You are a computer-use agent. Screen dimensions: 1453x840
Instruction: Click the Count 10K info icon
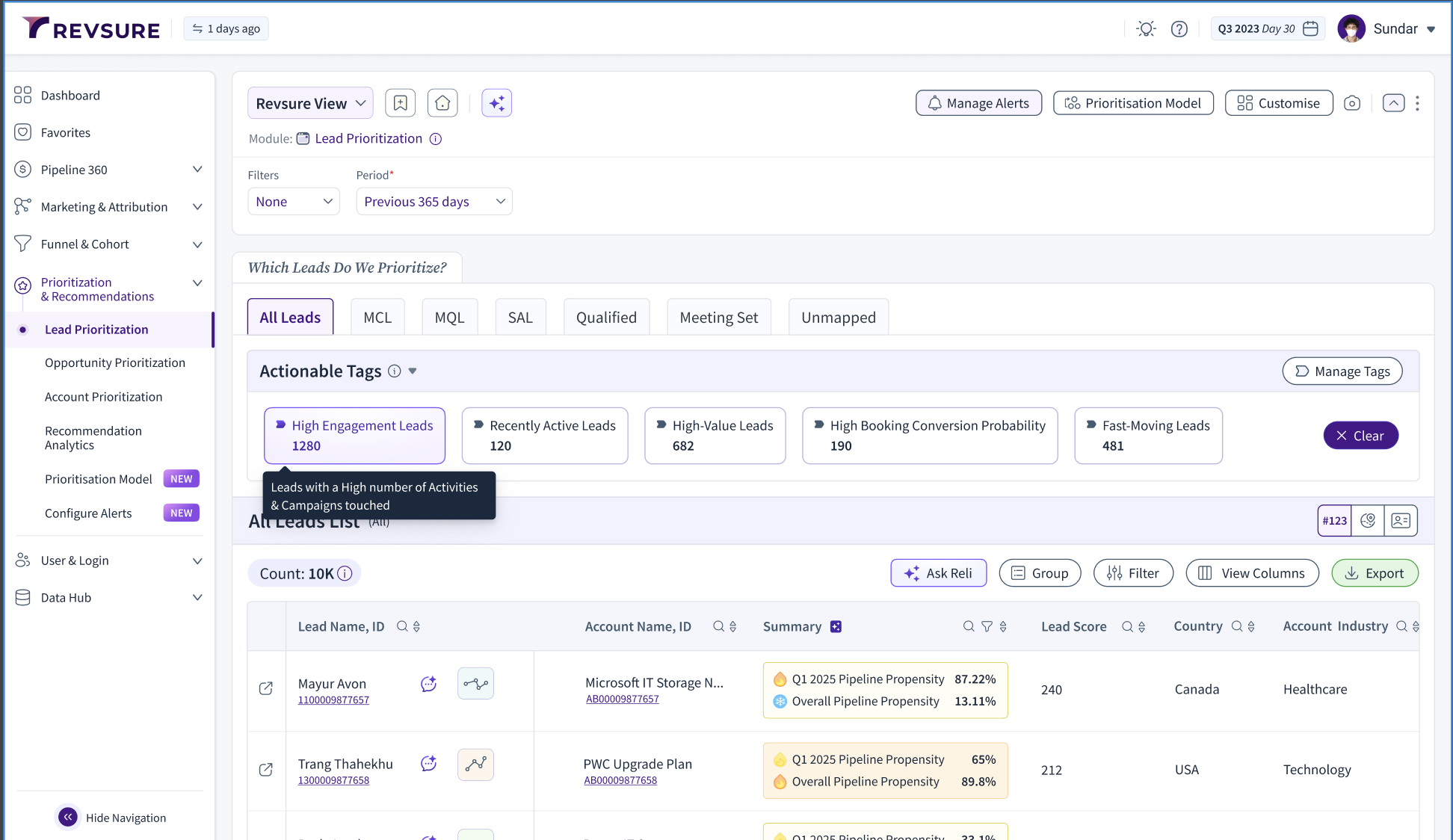tap(345, 573)
